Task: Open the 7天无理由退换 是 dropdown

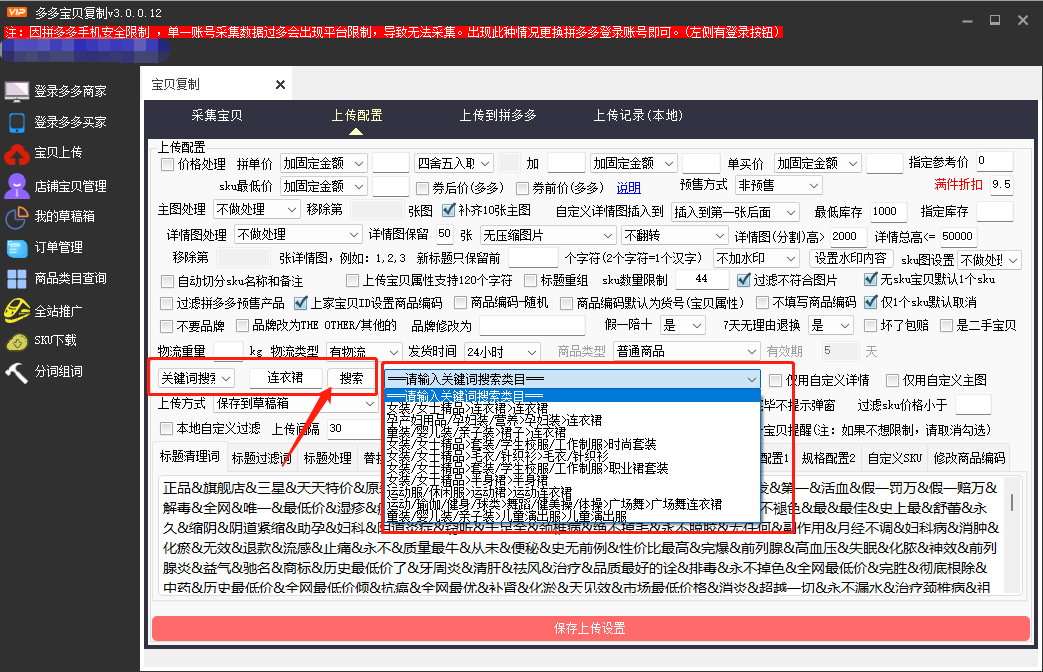Action: 831,325
